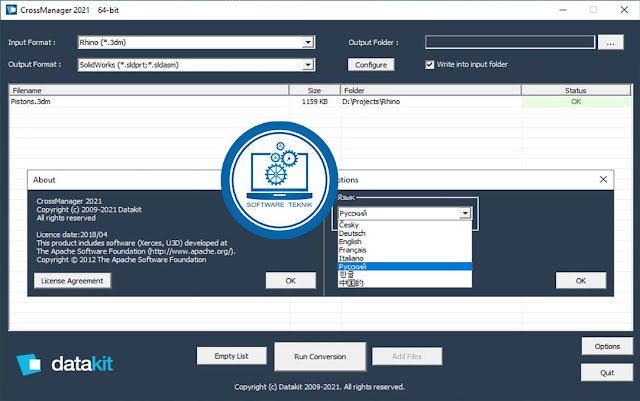
Task: Choose English from language list
Action: point(405,241)
